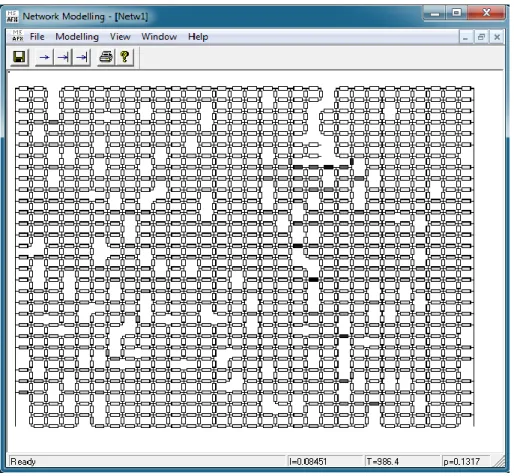
Task: Click the T=986.4 status bar value
Action: pos(383,462)
